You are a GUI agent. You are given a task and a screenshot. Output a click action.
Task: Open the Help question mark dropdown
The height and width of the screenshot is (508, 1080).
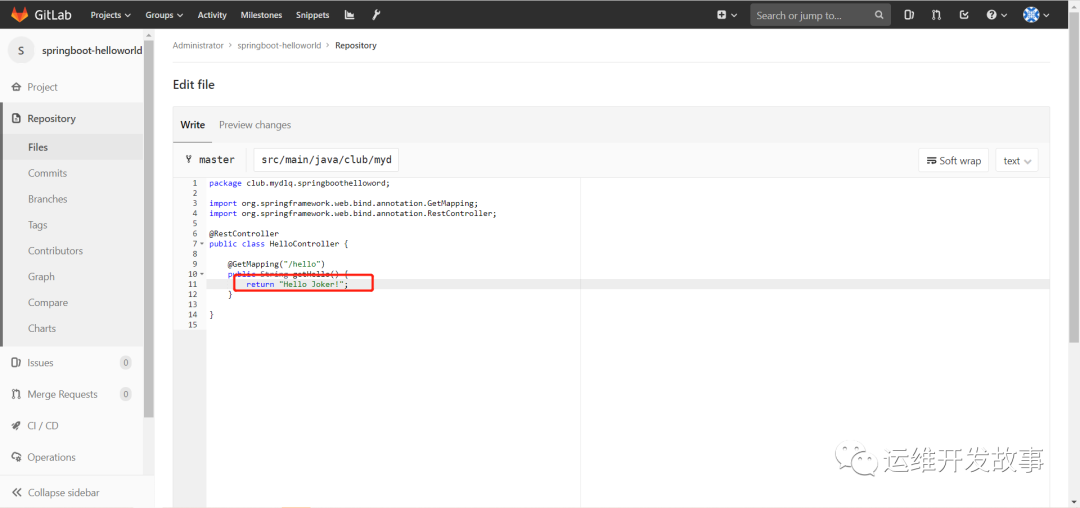(x=997, y=14)
